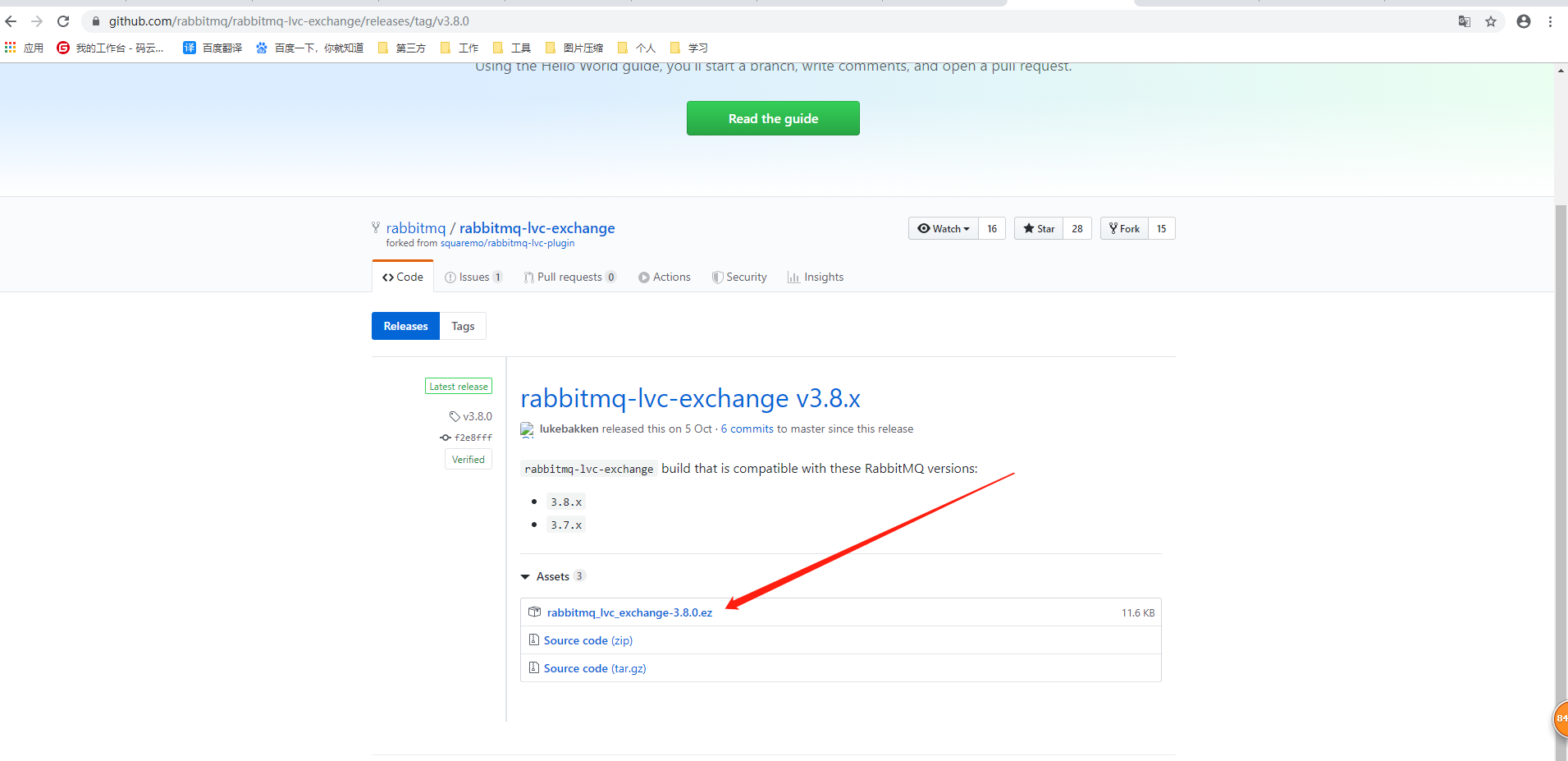
Task: Open the 百度一下,你就知道 bookmark
Action: [x=309, y=48]
